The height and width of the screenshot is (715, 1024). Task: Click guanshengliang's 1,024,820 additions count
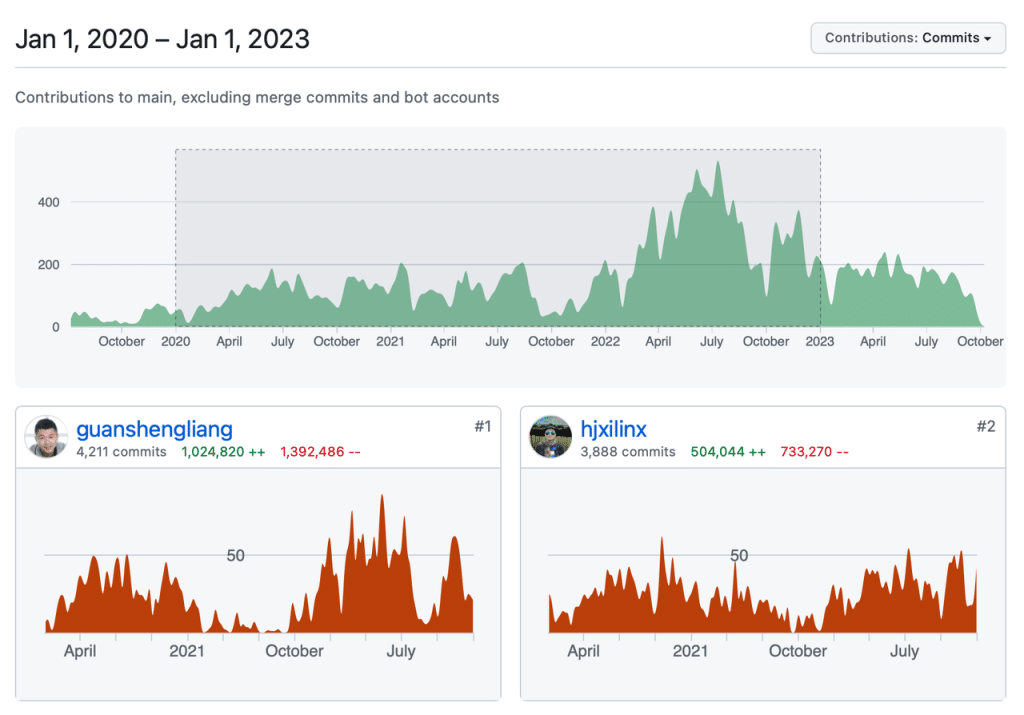click(223, 452)
